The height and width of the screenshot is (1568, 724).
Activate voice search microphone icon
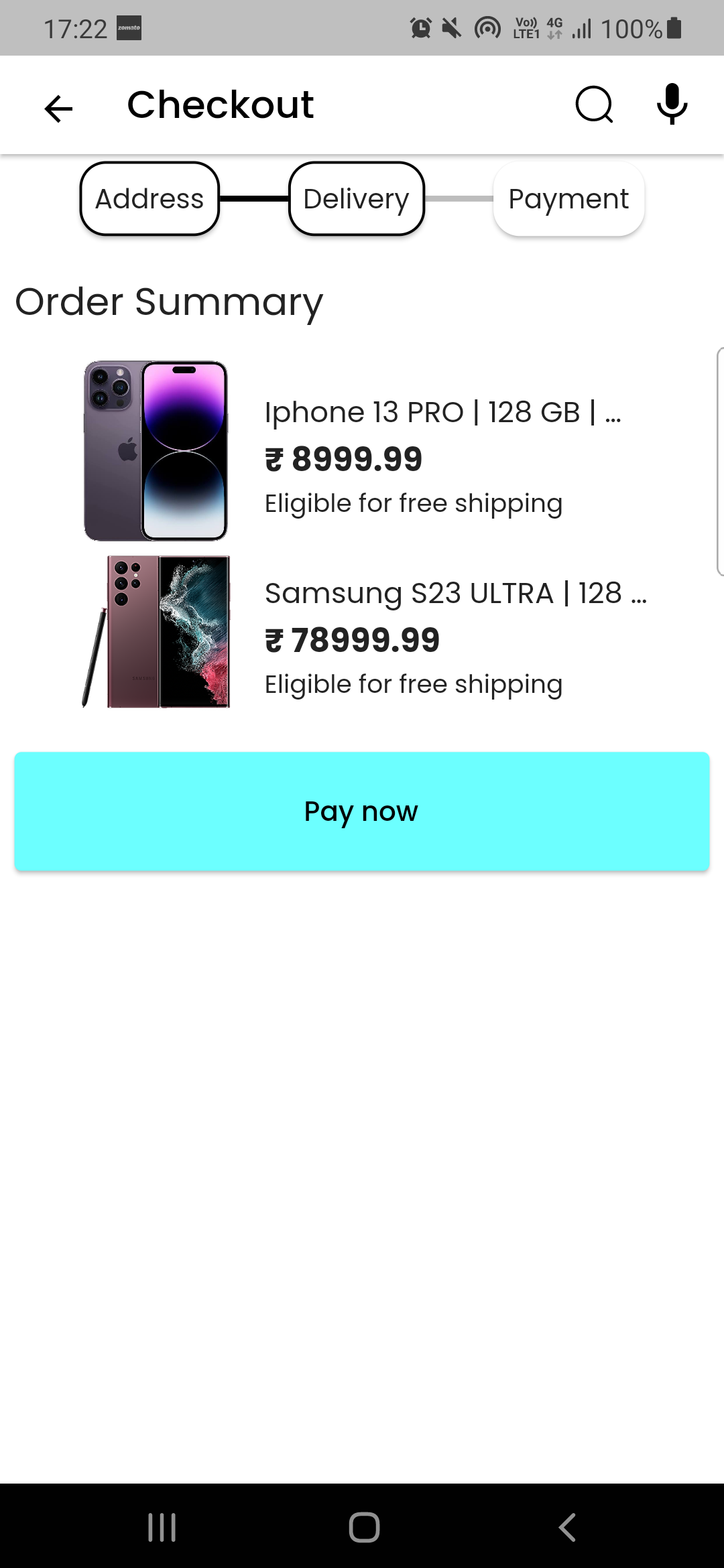672,105
